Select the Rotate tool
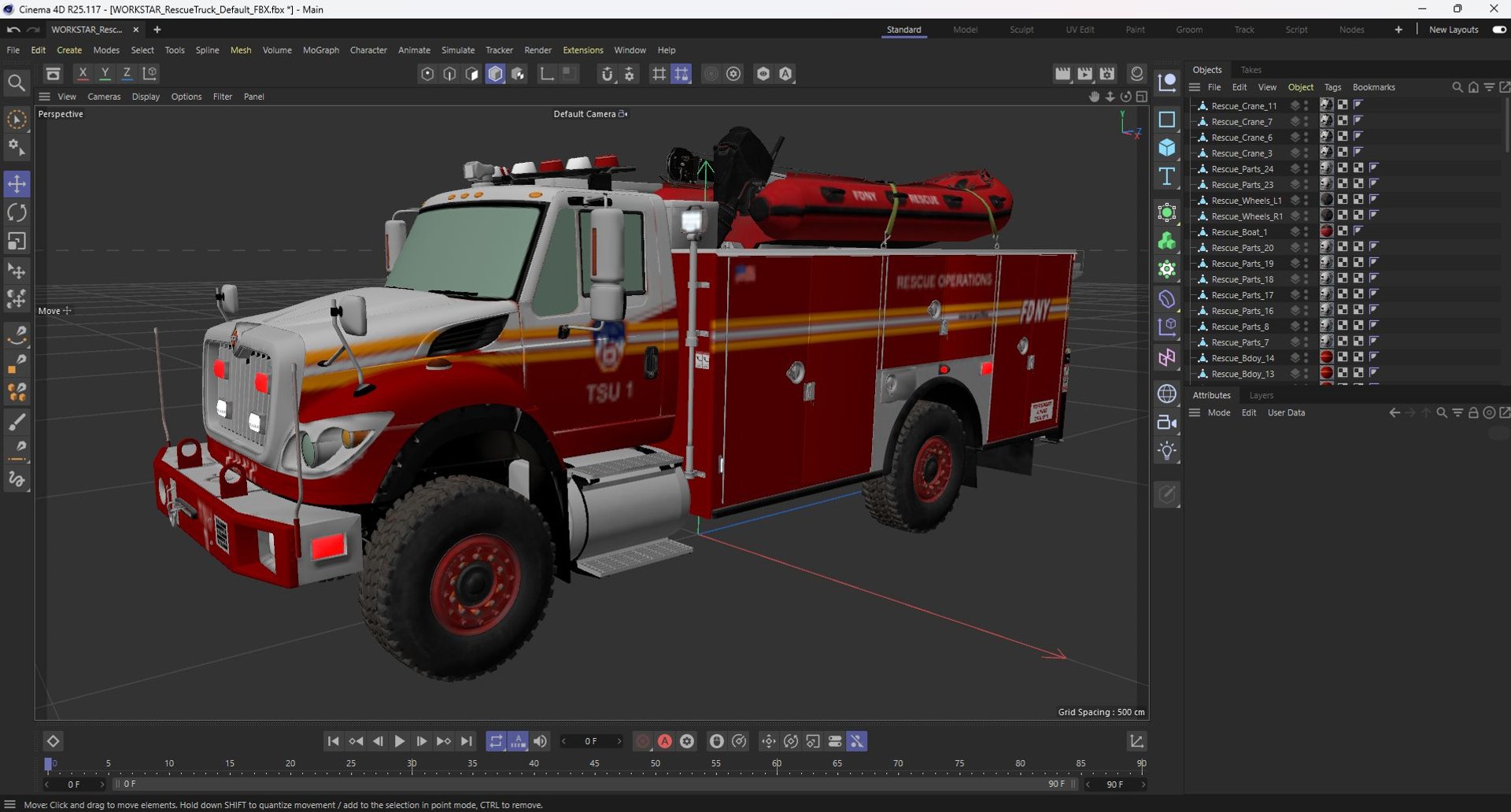Image resolution: width=1511 pixels, height=812 pixels. [17, 212]
